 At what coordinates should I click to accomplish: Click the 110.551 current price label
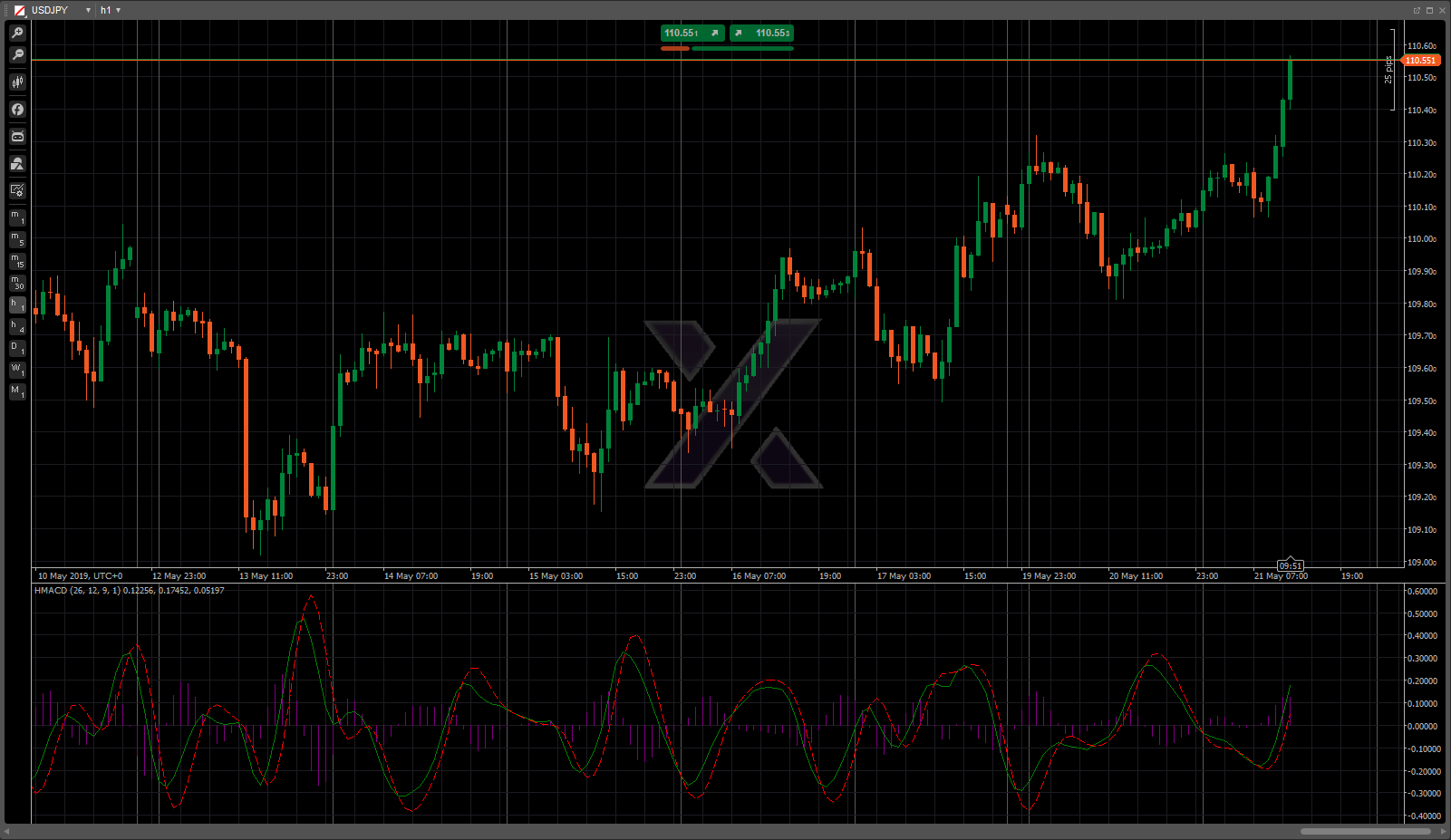pos(1420,61)
